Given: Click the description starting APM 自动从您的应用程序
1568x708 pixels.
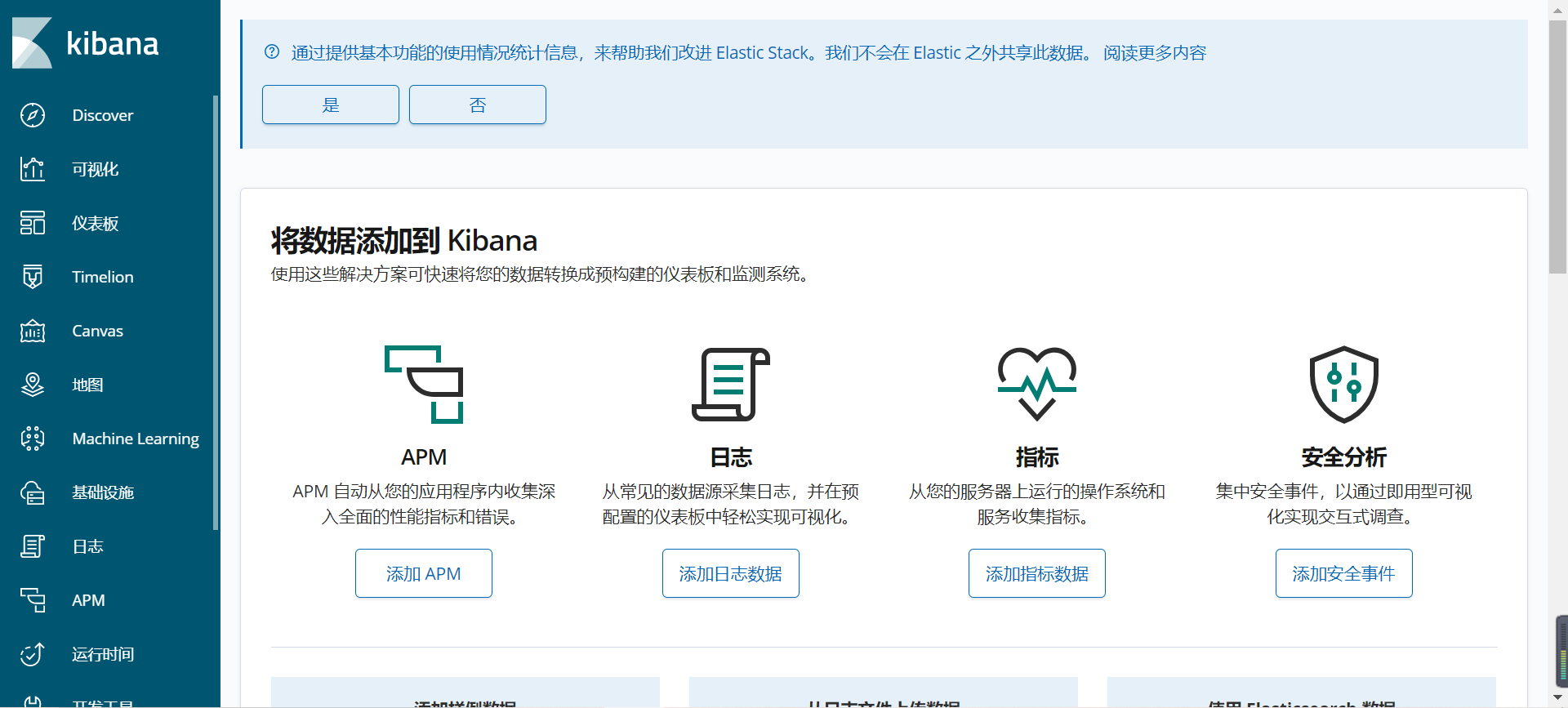Looking at the screenshot, I should click(424, 504).
